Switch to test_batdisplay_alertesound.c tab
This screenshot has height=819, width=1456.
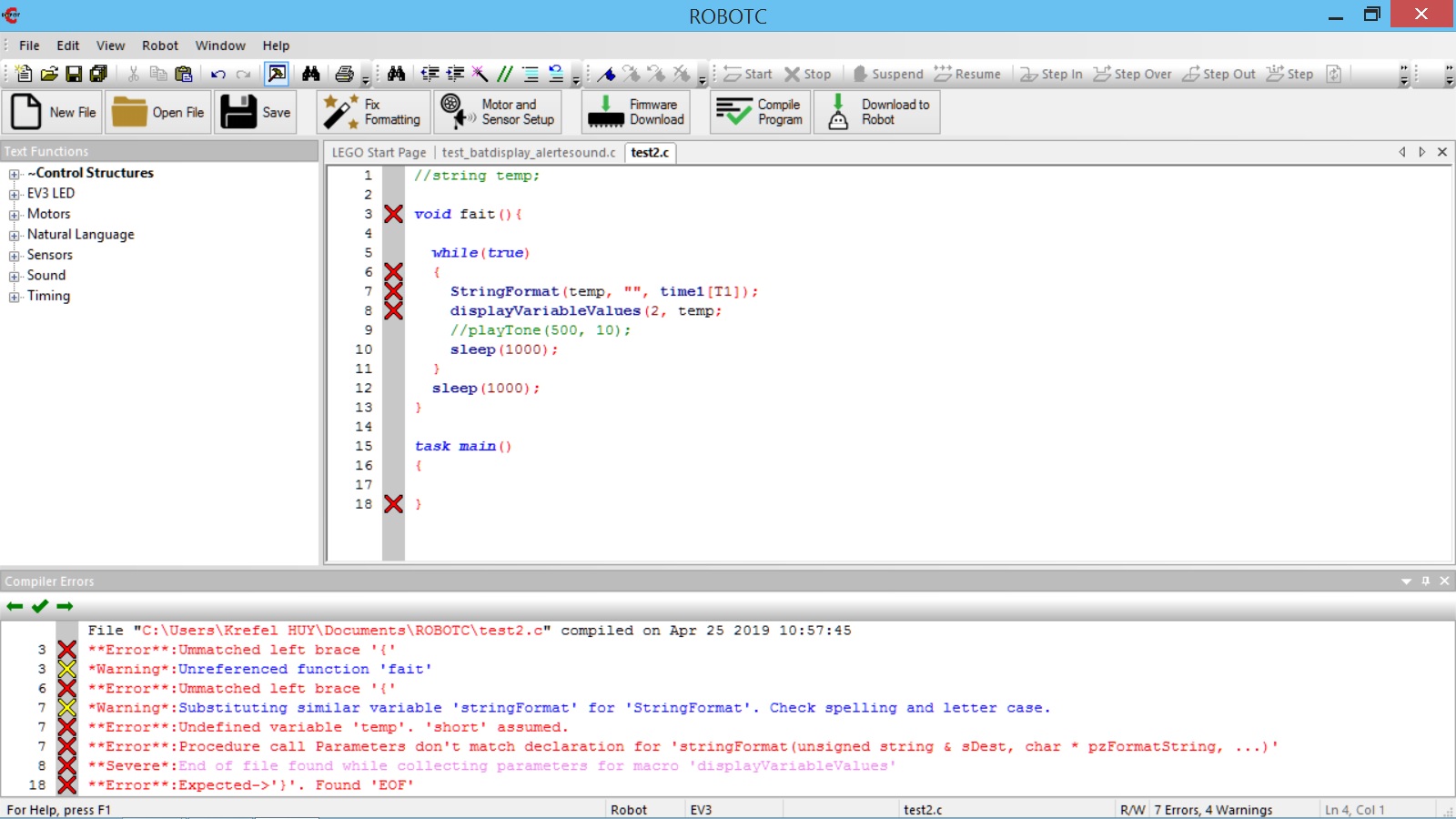click(529, 153)
